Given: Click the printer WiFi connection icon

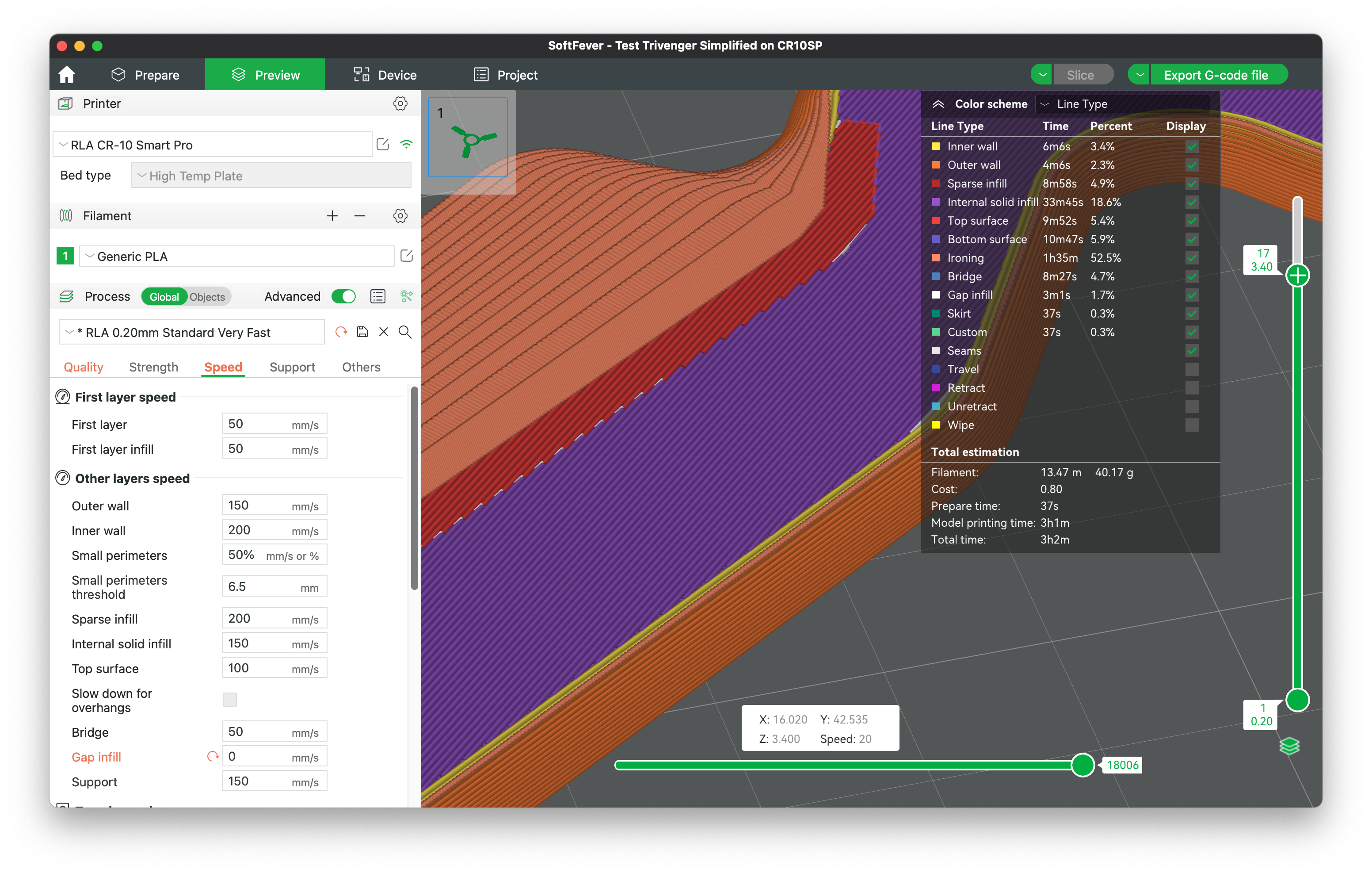Looking at the screenshot, I should tap(406, 144).
